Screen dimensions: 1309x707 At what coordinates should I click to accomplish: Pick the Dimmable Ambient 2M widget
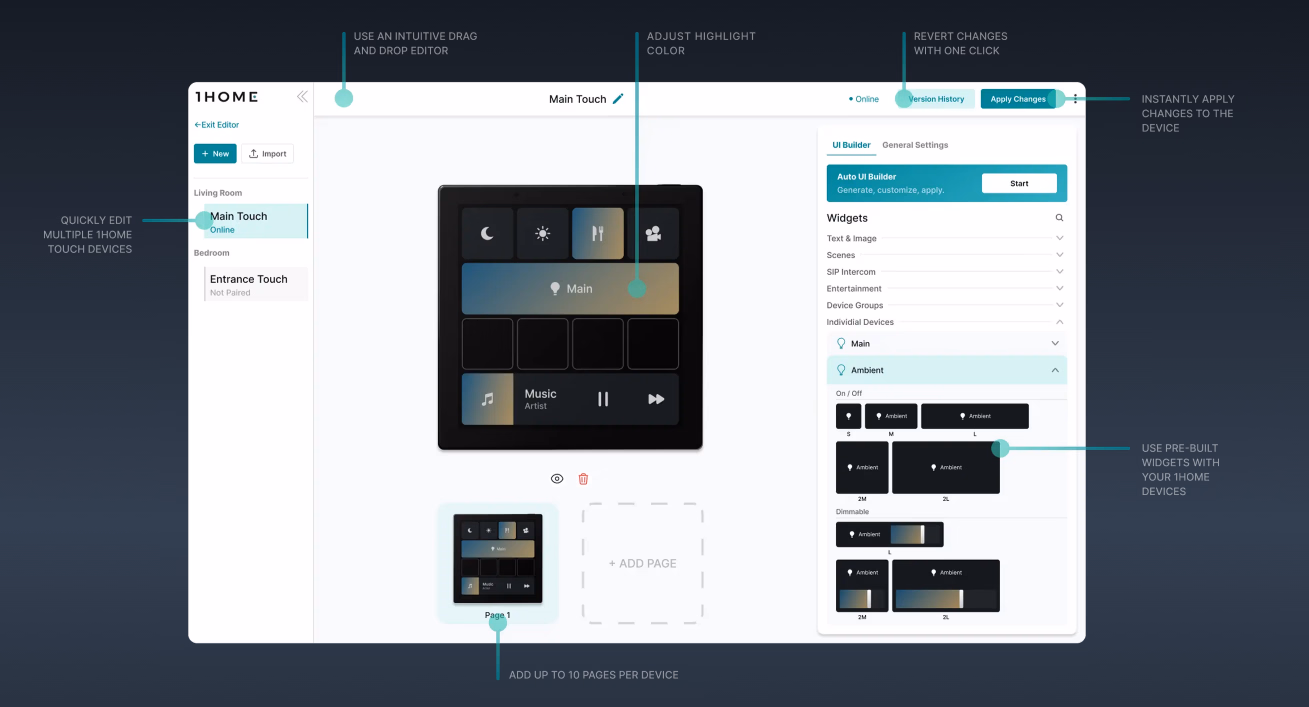point(862,586)
